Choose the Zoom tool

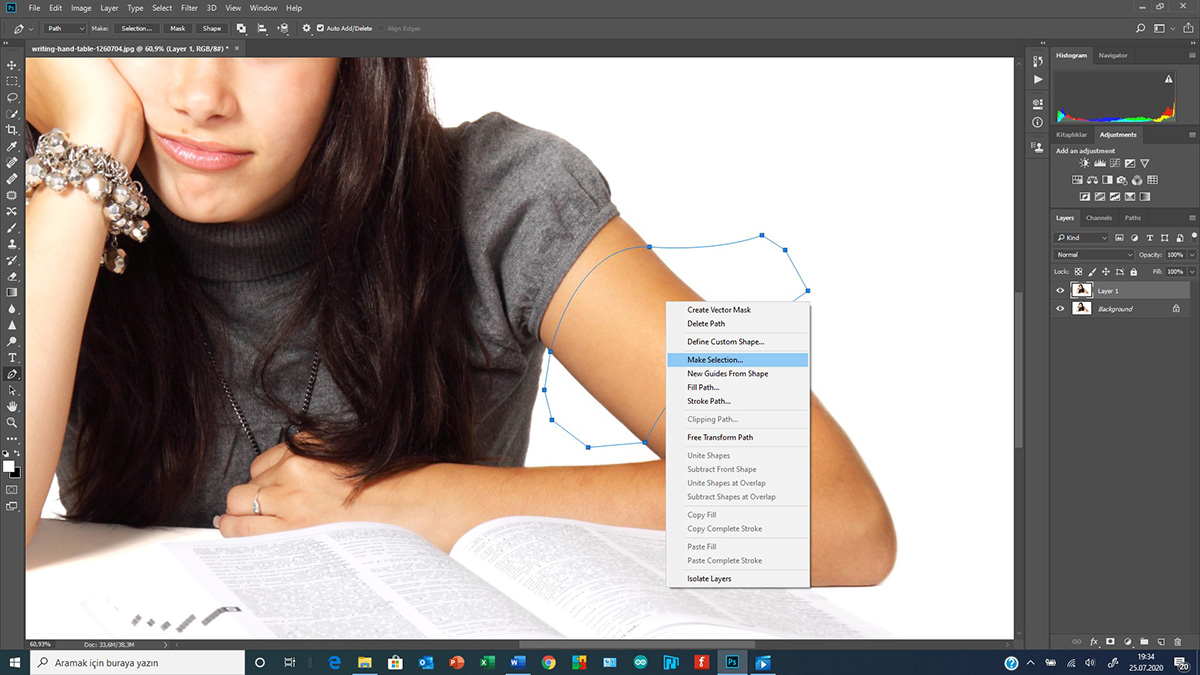coord(12,422)
